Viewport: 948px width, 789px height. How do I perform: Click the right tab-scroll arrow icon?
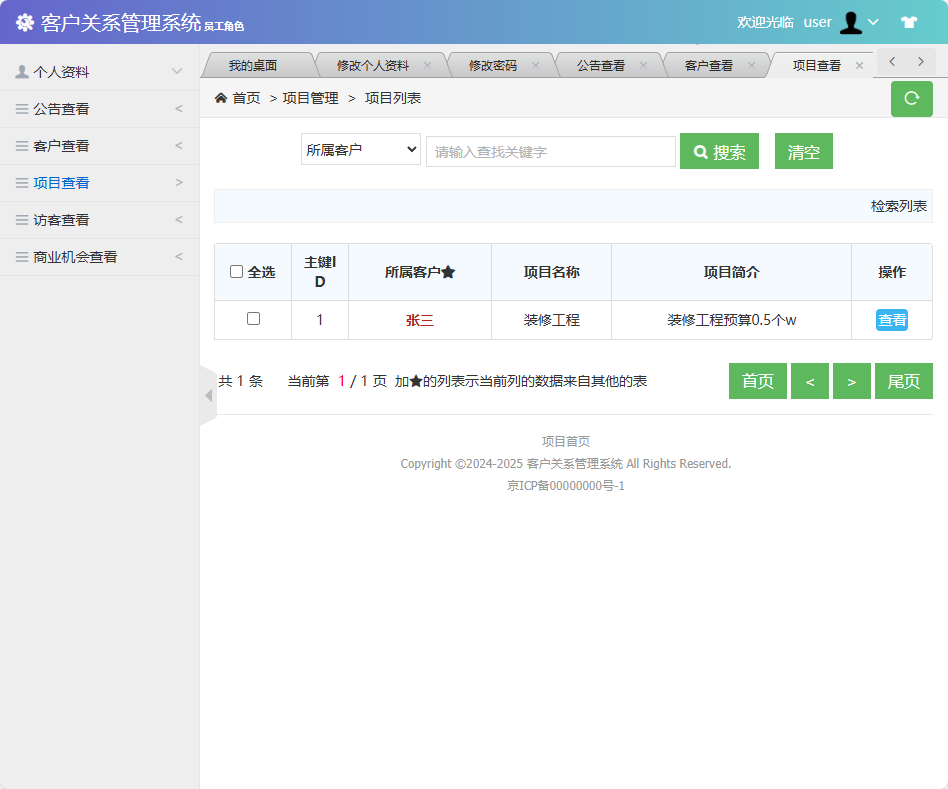tap(921, 61)
